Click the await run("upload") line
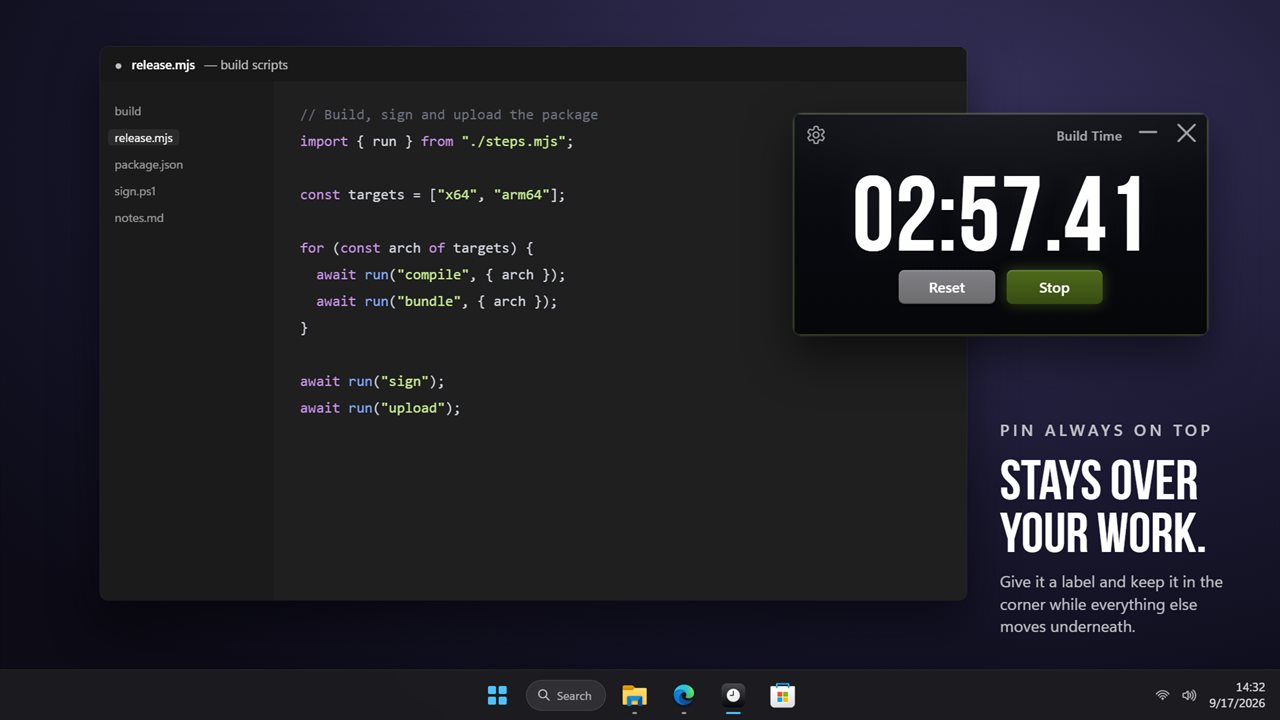1280x720 pixels. click(380, 408)
